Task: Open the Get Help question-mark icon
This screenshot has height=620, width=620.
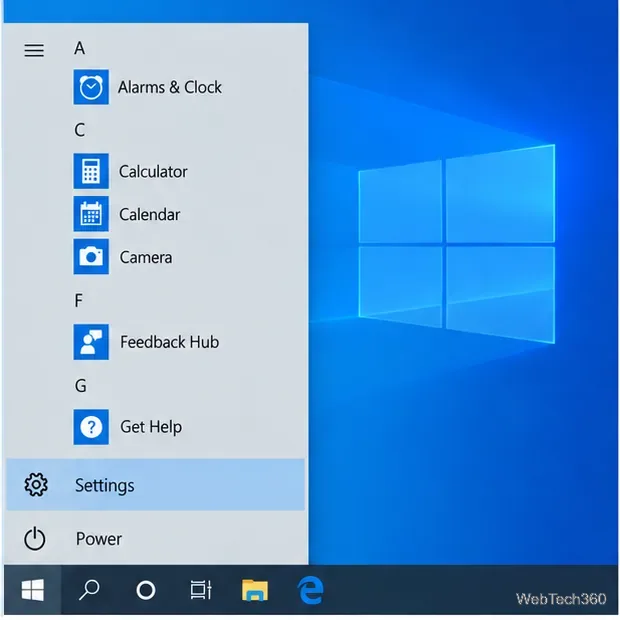Action: 91,427
